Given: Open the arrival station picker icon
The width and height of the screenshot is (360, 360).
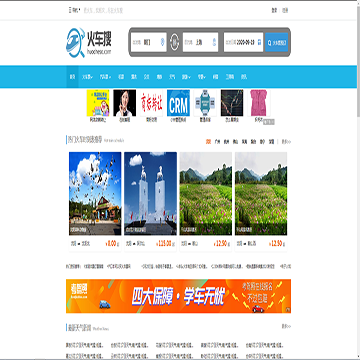Looking at the screenshot, I should point(214,42).
